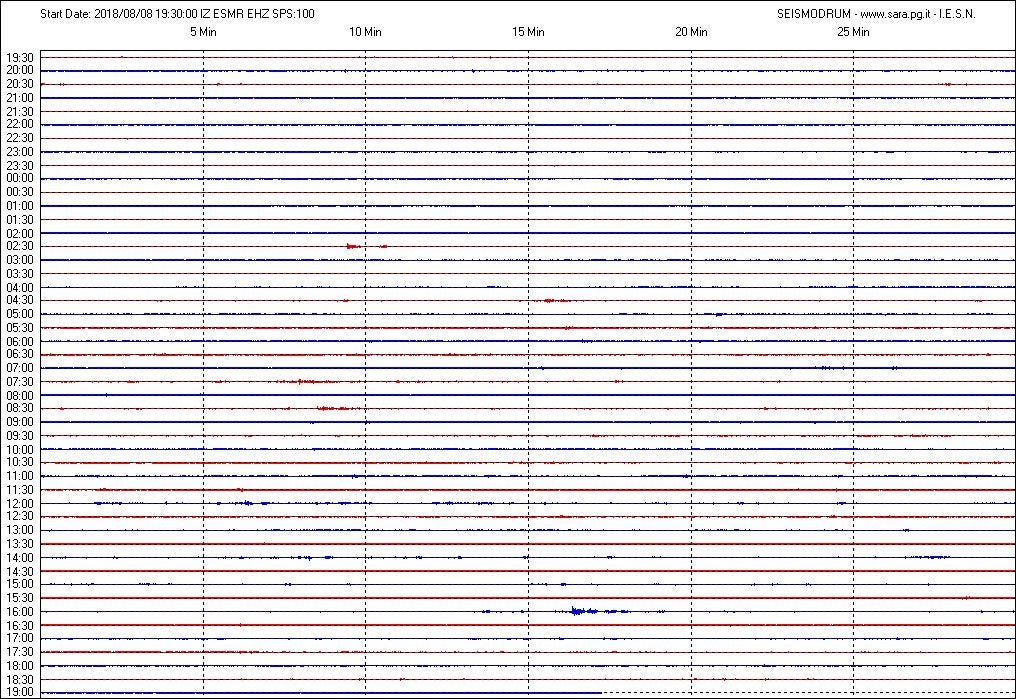
Task: Click the 5 Min axis label
Action: pos(203,32)
